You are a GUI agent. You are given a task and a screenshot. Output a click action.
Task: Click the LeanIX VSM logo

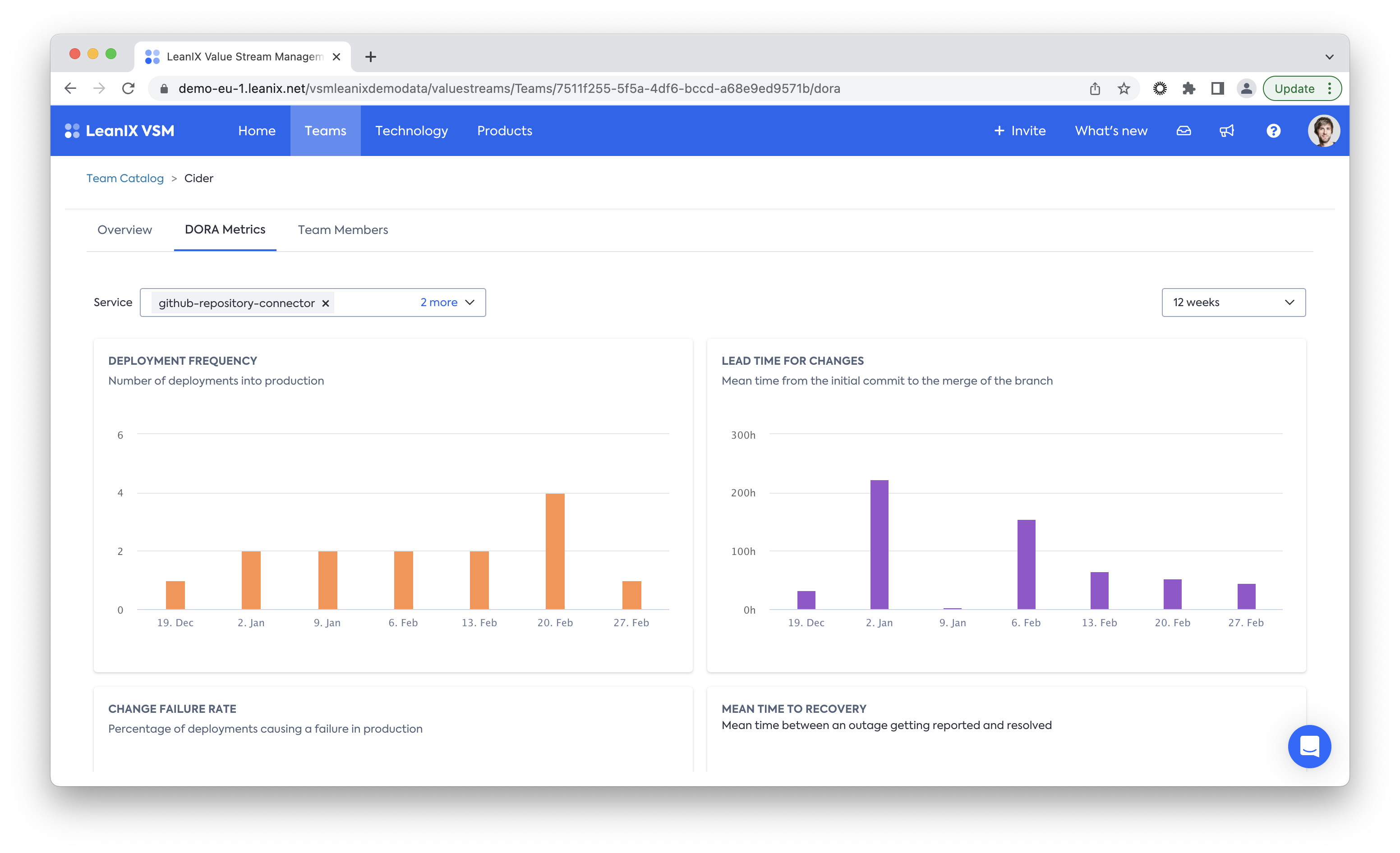click(120, 131)
